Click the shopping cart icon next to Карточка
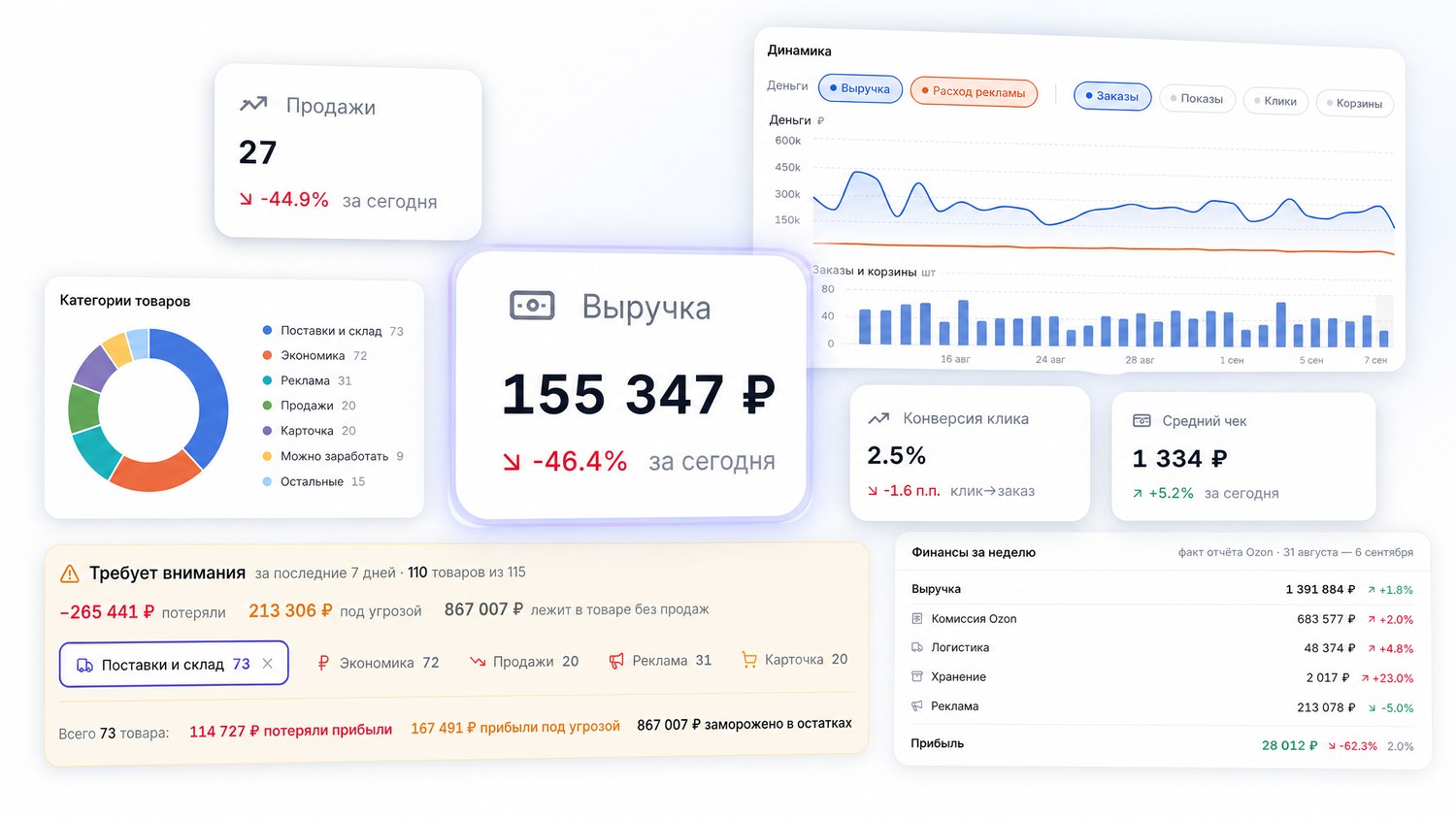 coord(748,660)
